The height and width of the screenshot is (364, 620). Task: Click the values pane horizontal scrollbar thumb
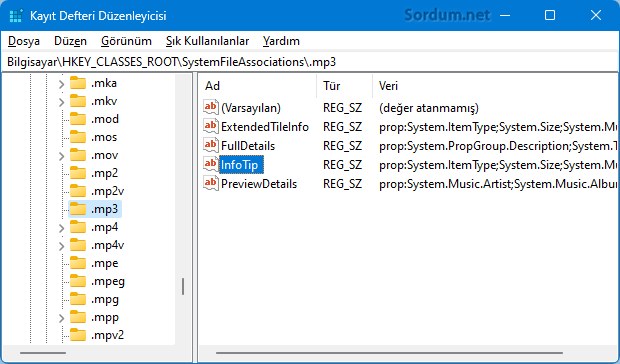(x=389, y=353)
